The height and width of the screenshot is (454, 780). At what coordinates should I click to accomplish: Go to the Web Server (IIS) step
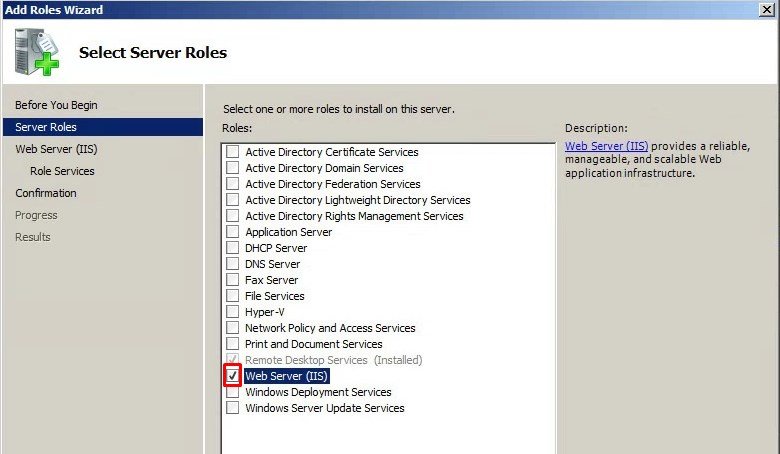click(x=56, y=149)
